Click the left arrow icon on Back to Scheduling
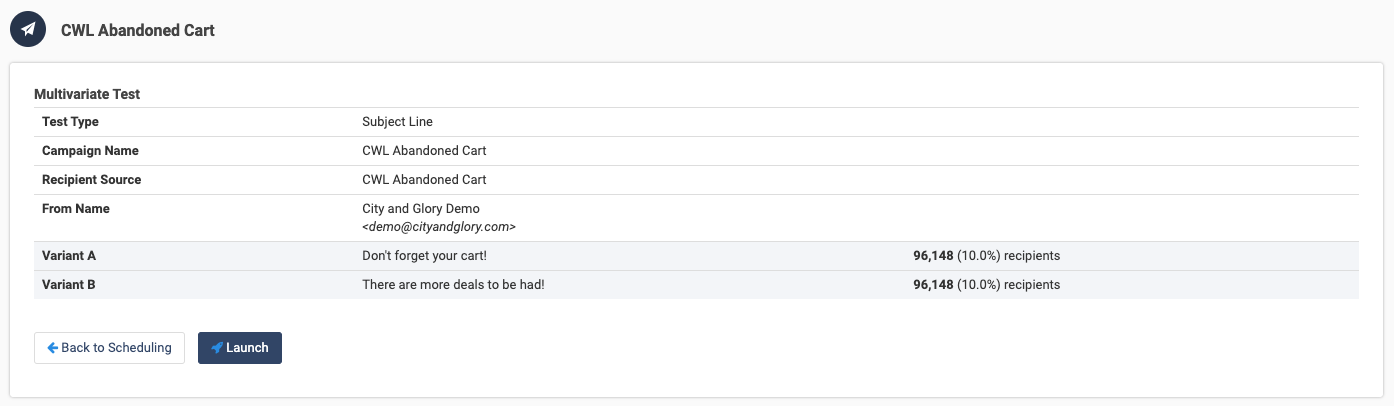The image size is (1394, 406). click(53, 348)
